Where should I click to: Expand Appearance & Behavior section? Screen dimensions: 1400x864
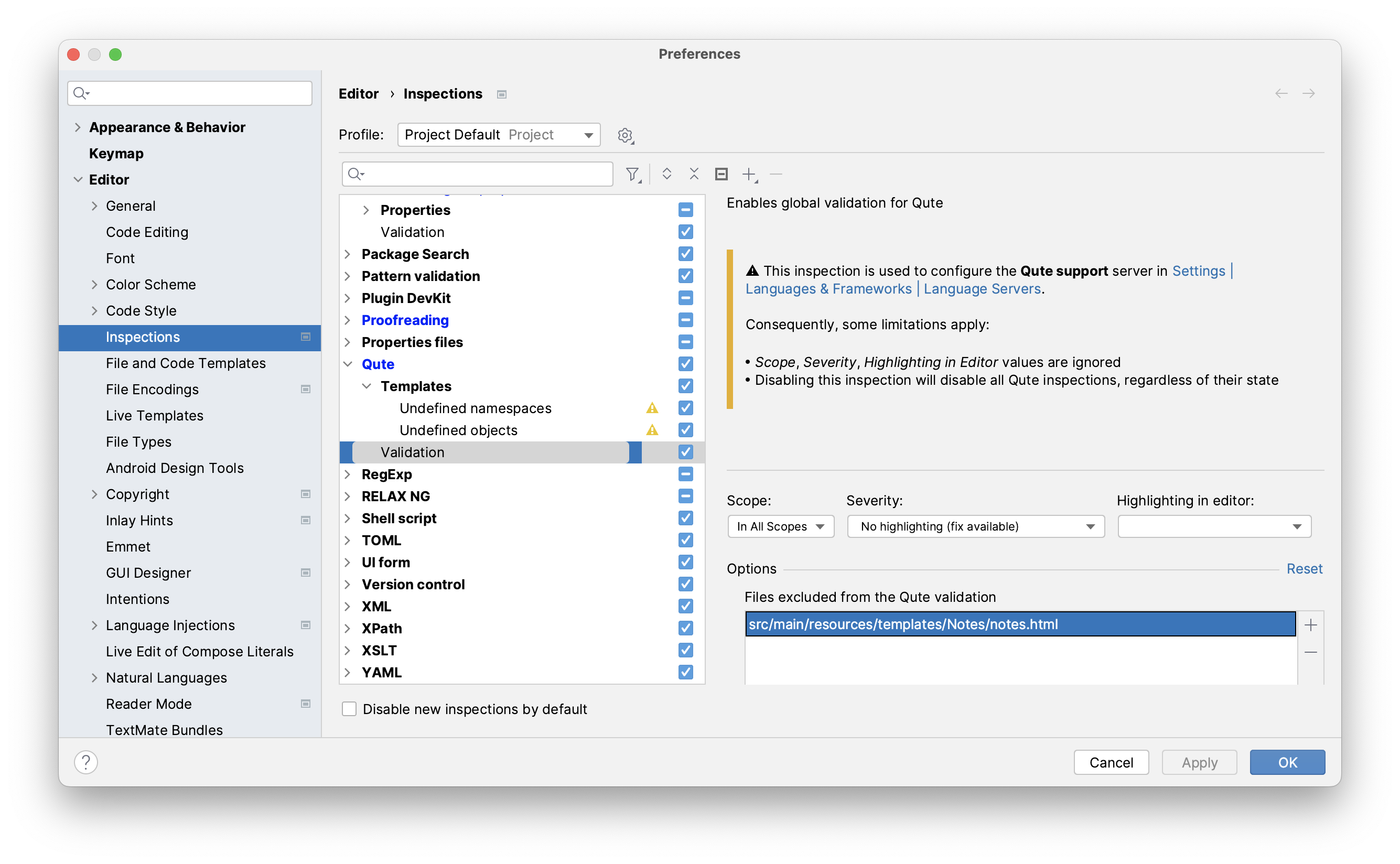78,127
